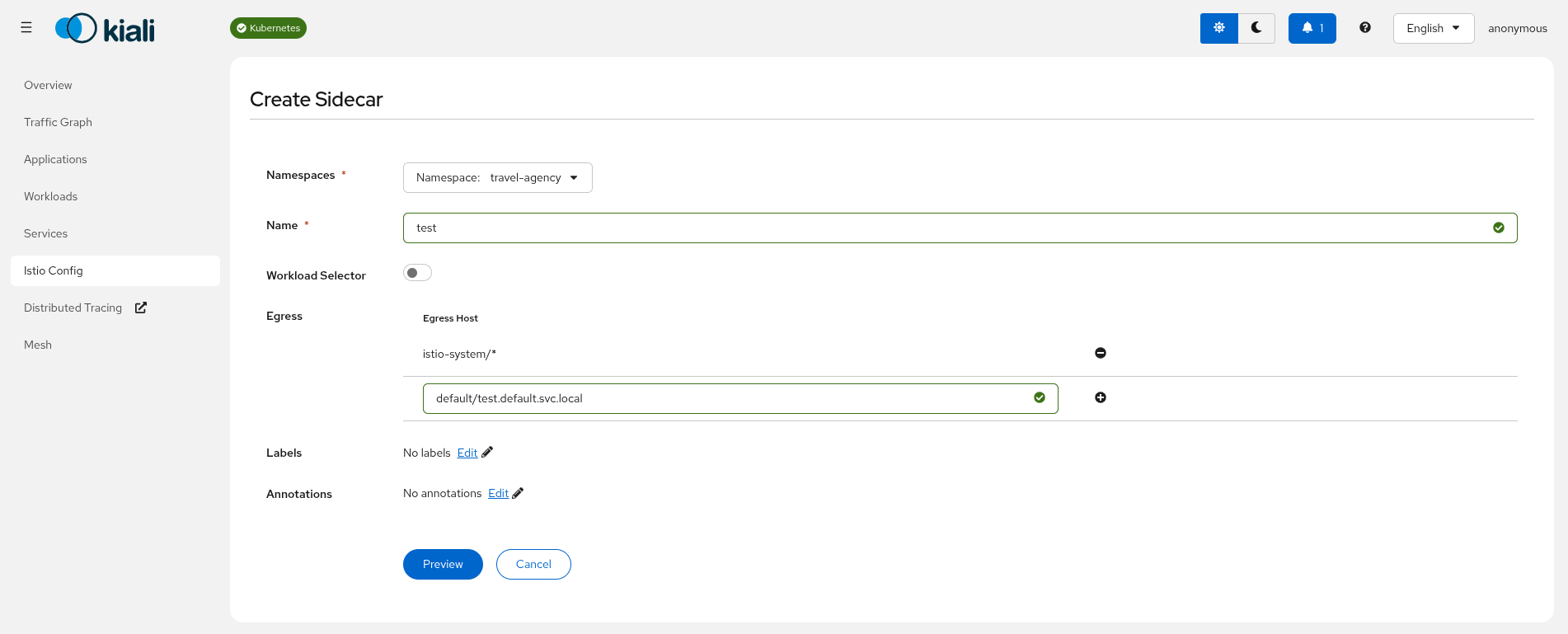Open the hamburger navigation menu
This screenshot has width=1568, height=634.
coord(26,28)
